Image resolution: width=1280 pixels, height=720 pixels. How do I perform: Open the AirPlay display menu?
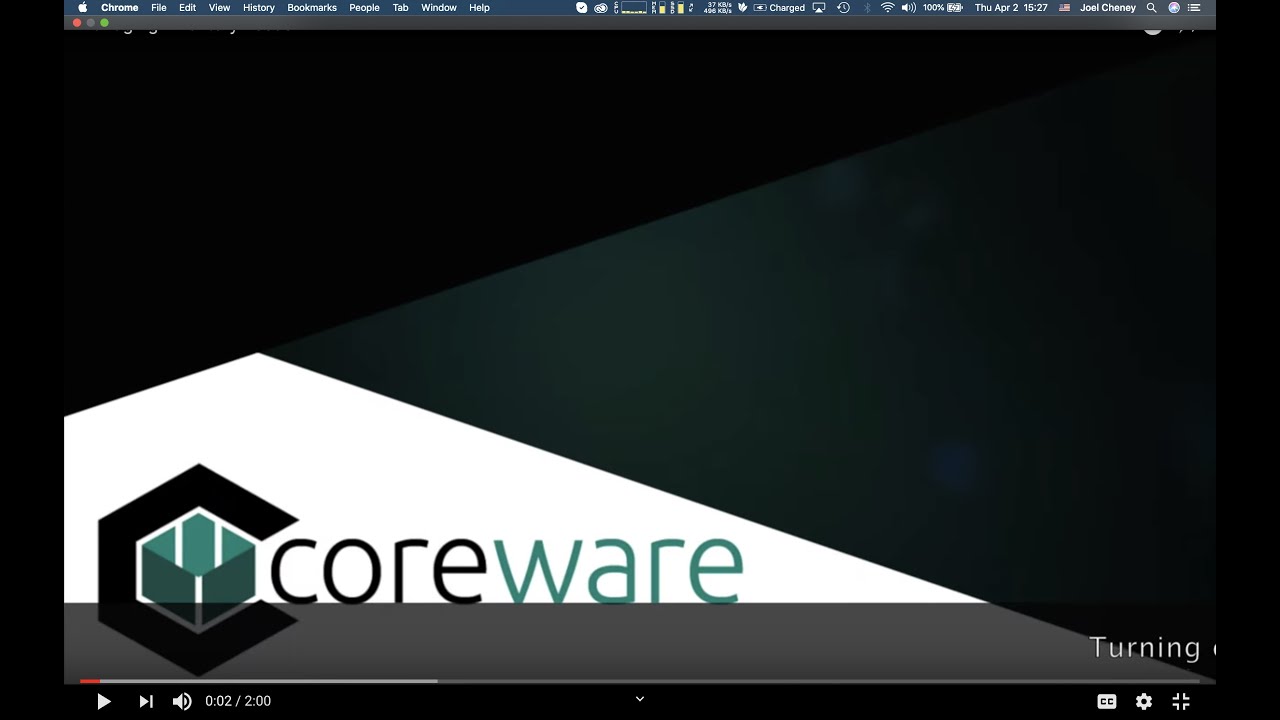click(x=819, y=8)
